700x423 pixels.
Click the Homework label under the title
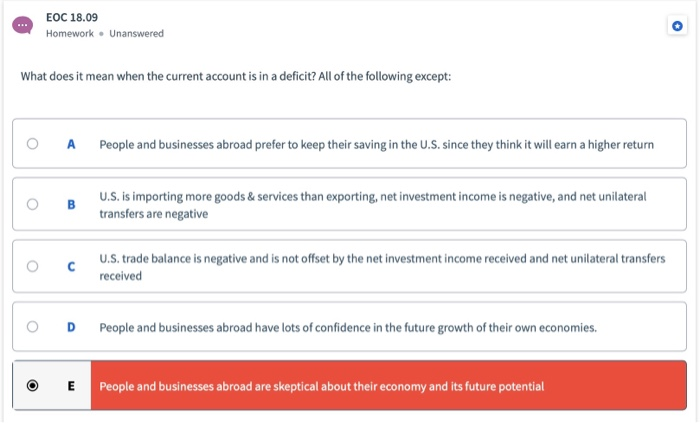pos(70,33)
